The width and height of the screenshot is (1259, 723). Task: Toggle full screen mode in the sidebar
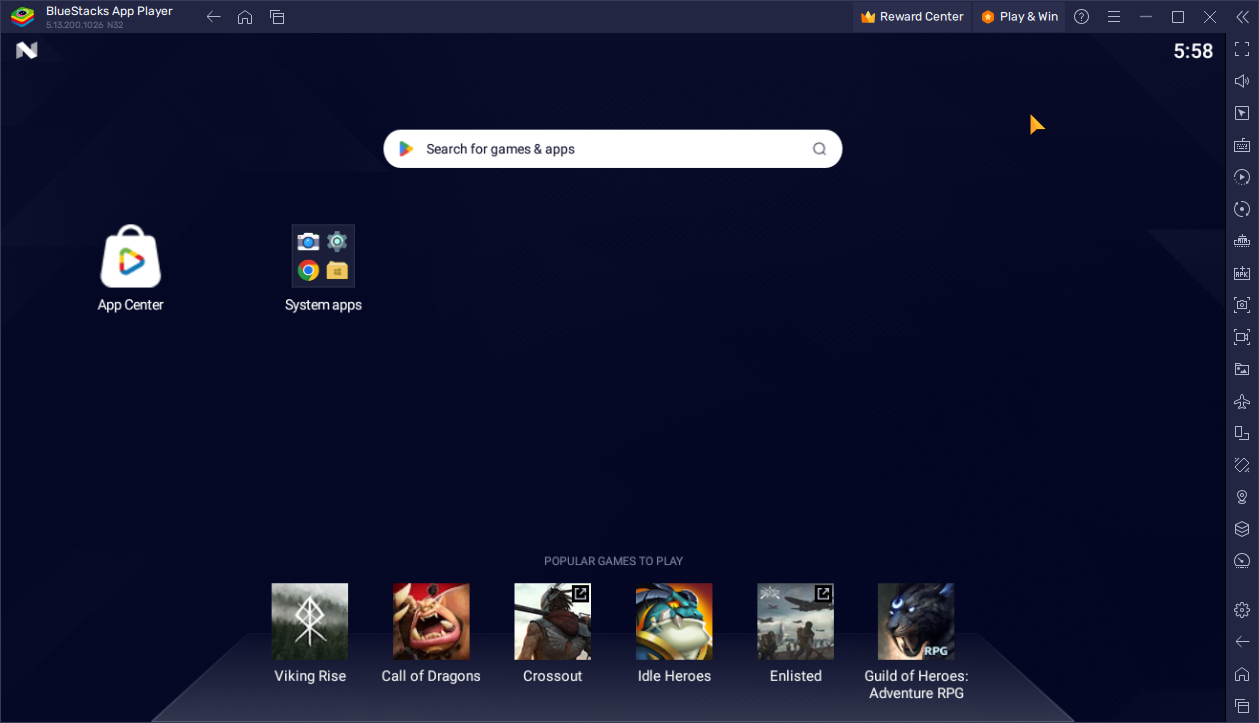pos(1242,49)
